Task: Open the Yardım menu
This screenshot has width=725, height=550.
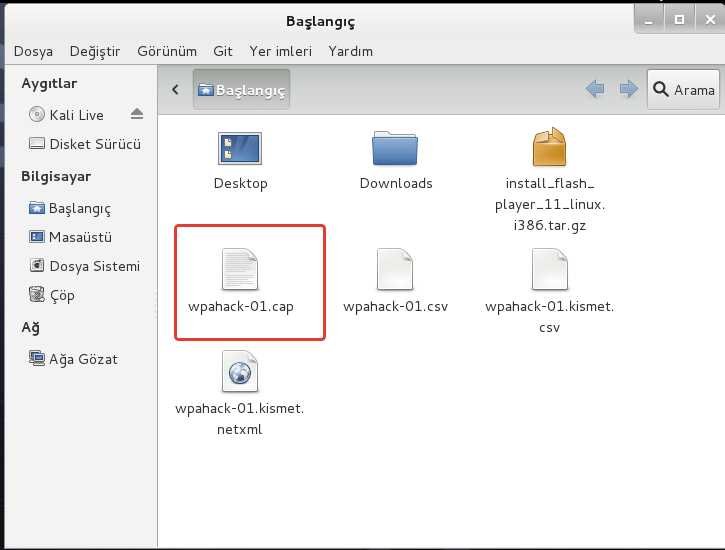Action: point(350,51)
